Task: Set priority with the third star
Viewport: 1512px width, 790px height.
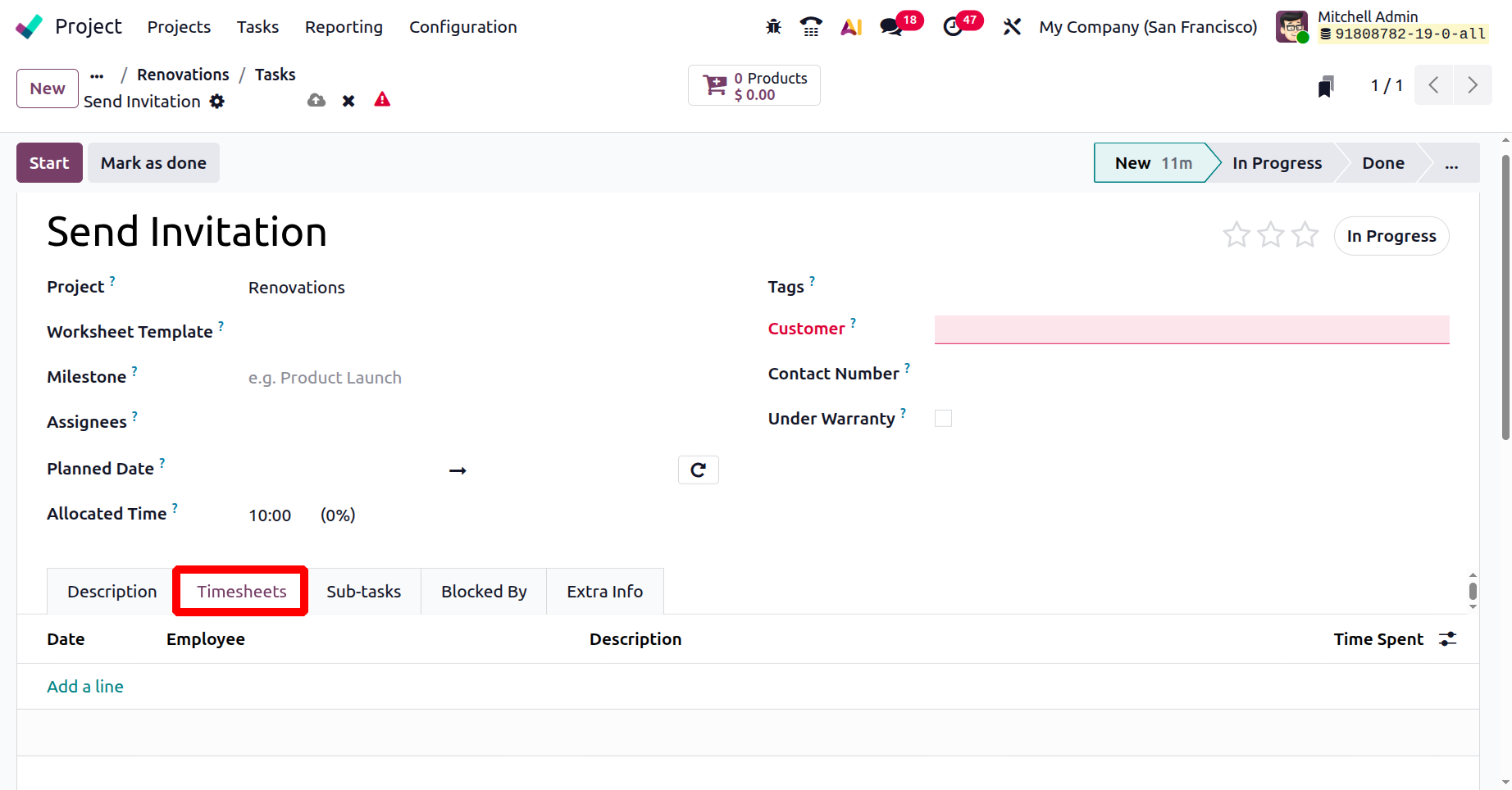Action: [x=1305, y=235]
